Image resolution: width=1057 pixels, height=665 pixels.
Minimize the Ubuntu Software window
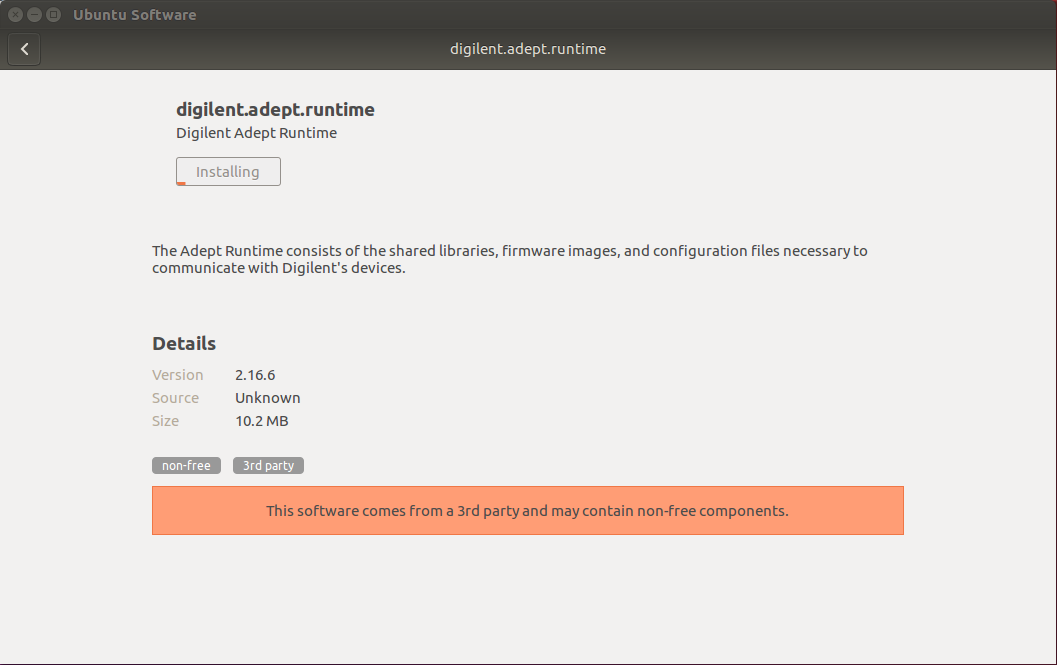(x=34, y=14)
